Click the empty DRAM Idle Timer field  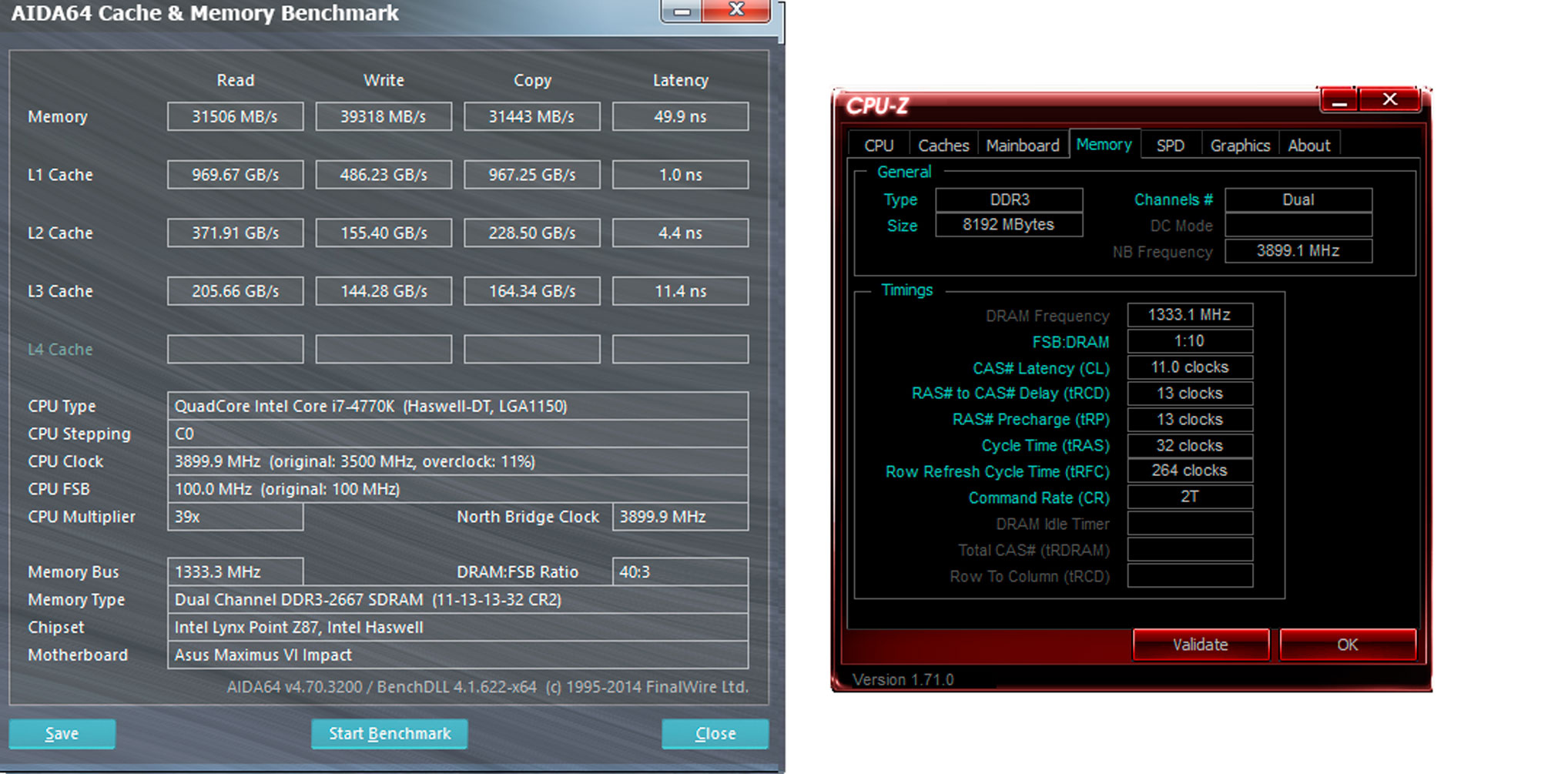1190,524
